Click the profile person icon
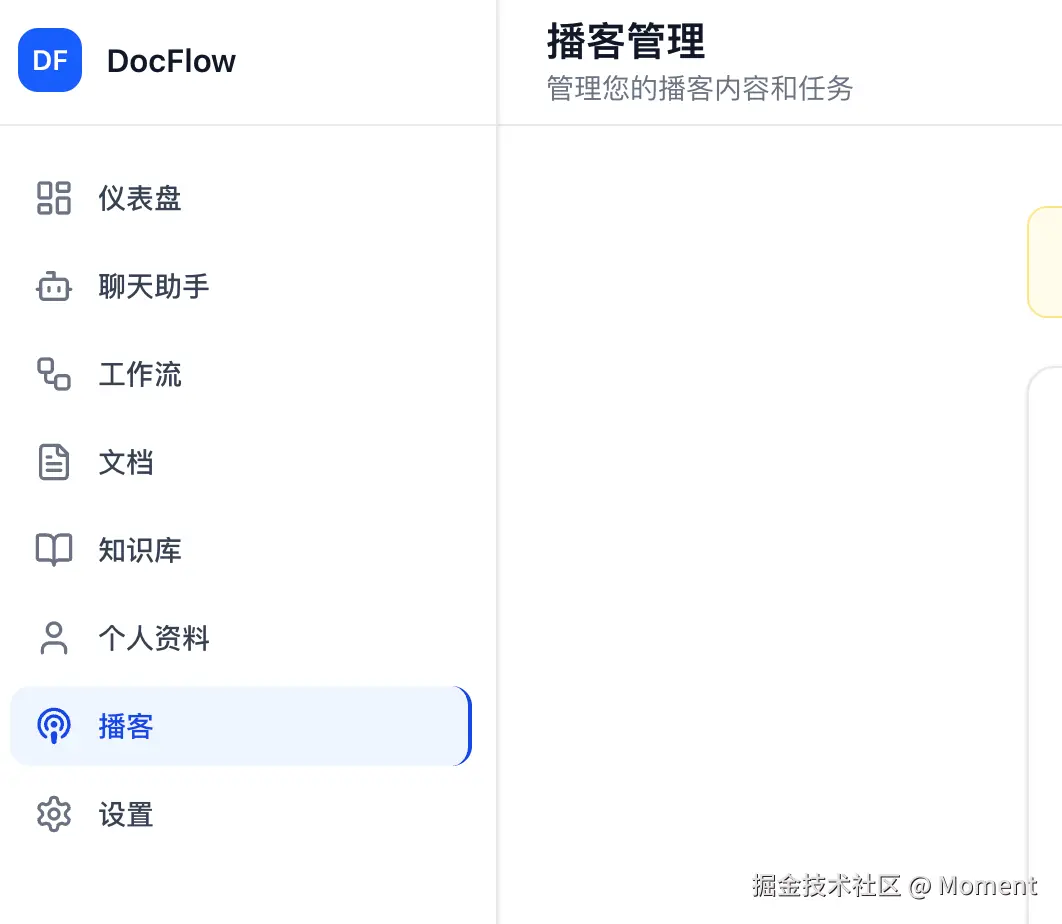 tap(54, 638)
